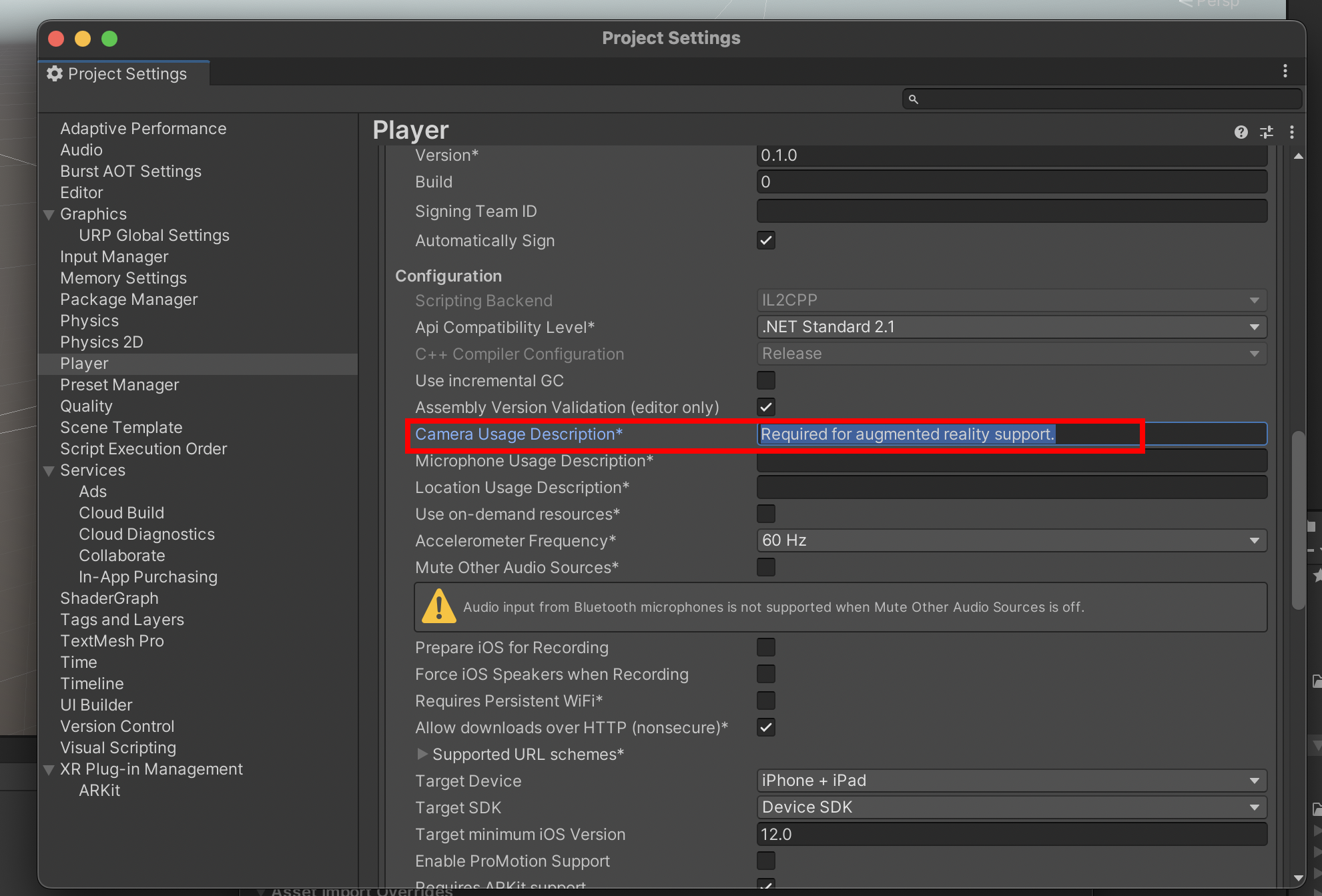Click the search magnifier icon
The image size is (1322, 896).
point(913,99)
